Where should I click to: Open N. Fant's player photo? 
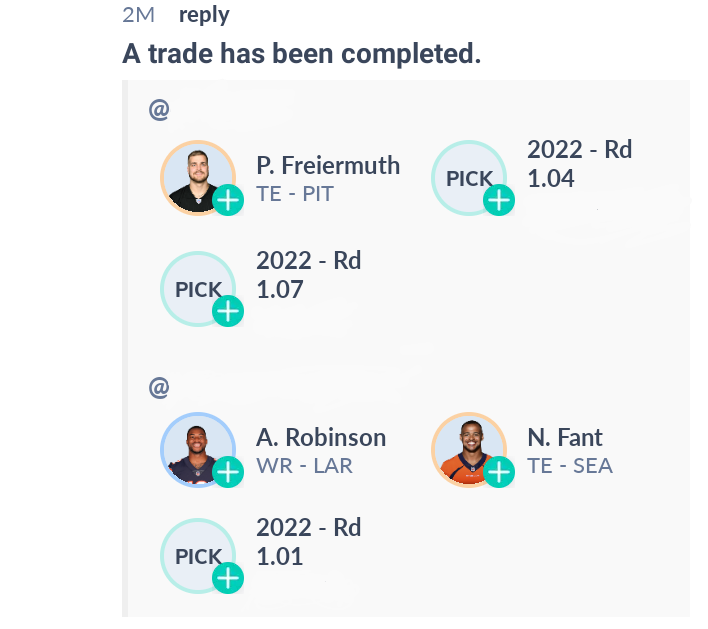pyautogui.click(x=469, y=450)
